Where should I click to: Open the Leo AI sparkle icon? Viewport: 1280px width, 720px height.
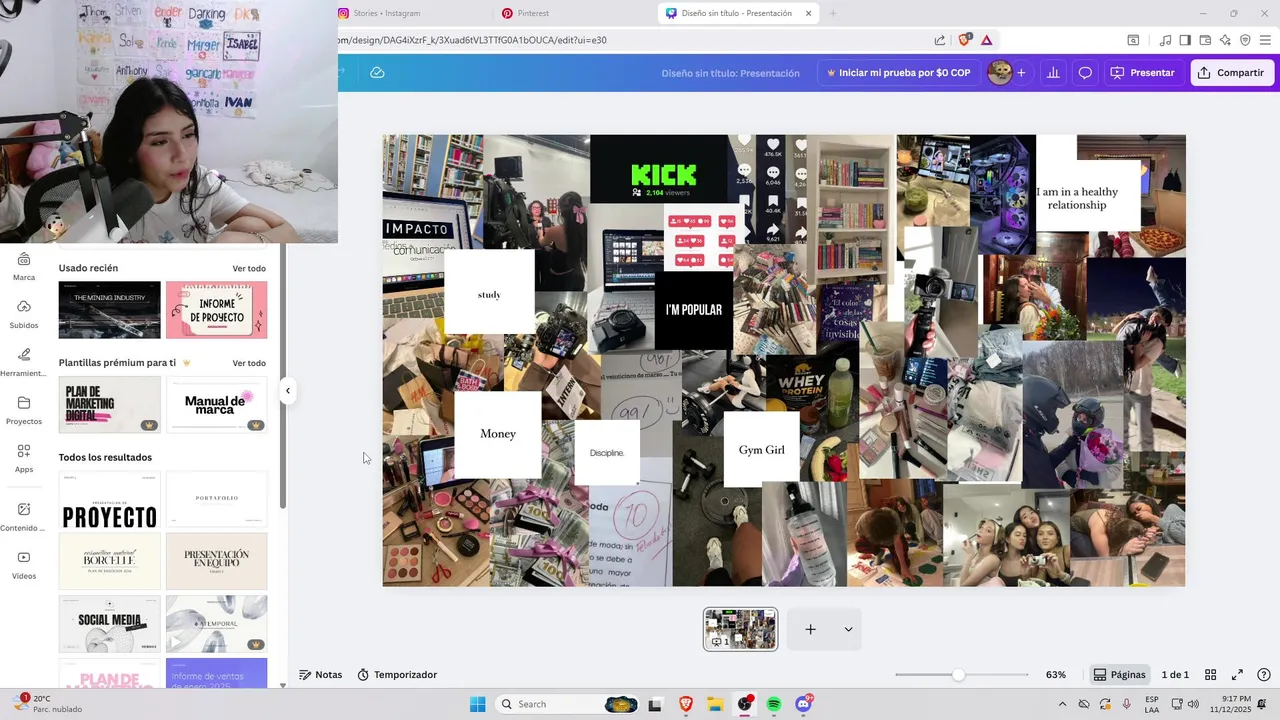[1225, 40]
